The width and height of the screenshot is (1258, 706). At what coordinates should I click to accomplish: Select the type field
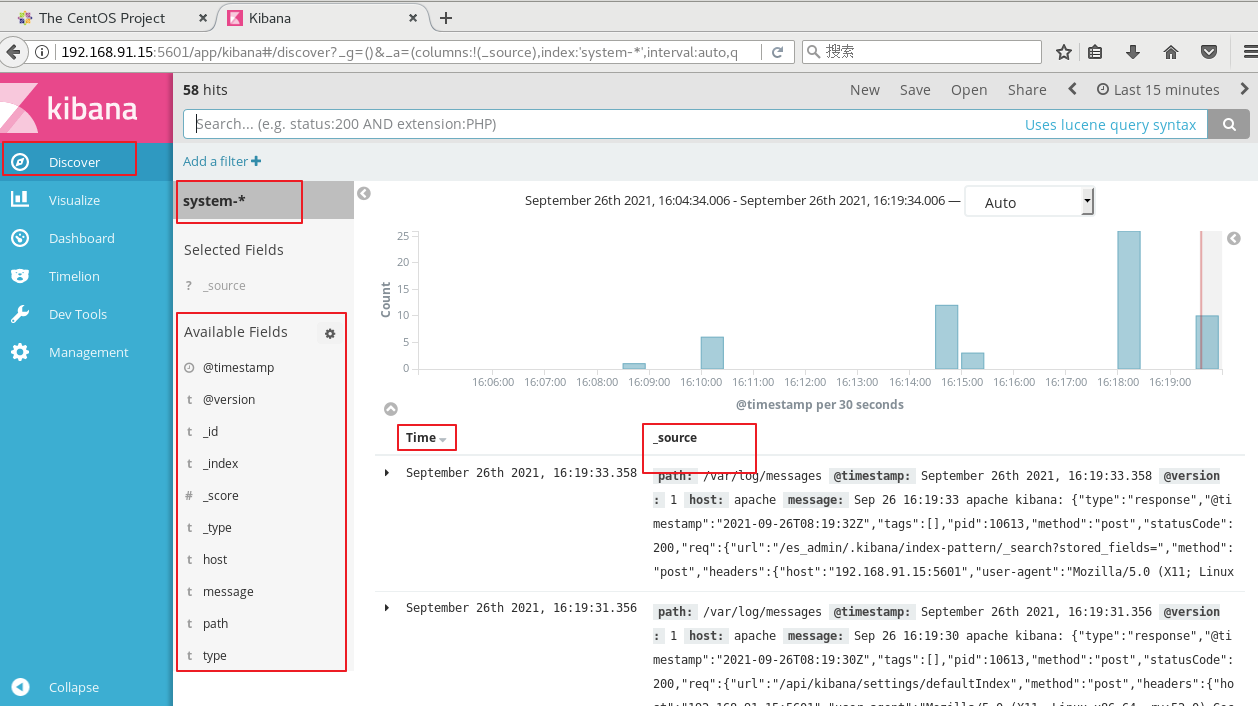[x=214, y=656]
